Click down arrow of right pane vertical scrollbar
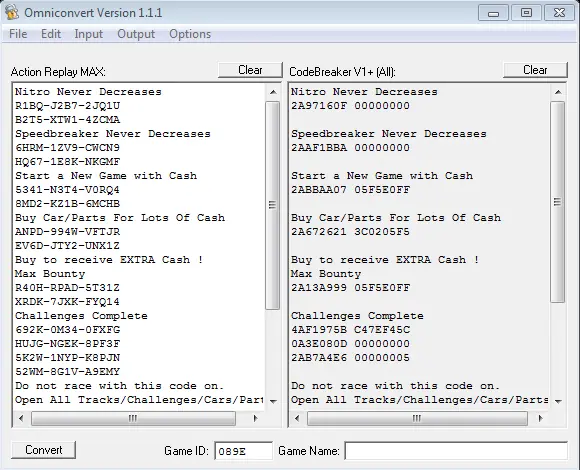Screen dimensions: 580x470 558,401
